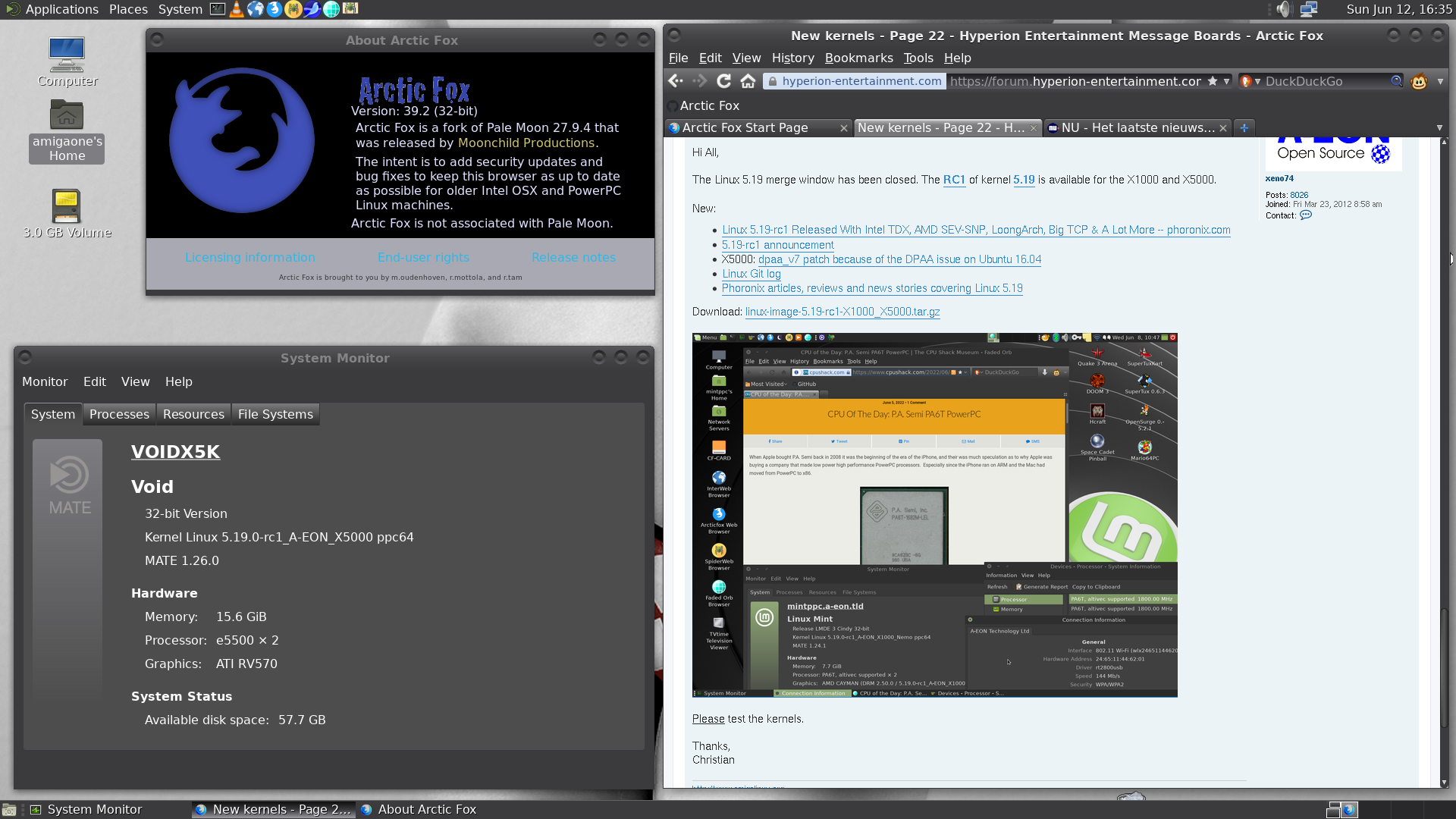Click xeno74 contact speech bubble icon
Image resolution: width=1456 pixels, height=819 pixels.
click(x=1305, y=215)
